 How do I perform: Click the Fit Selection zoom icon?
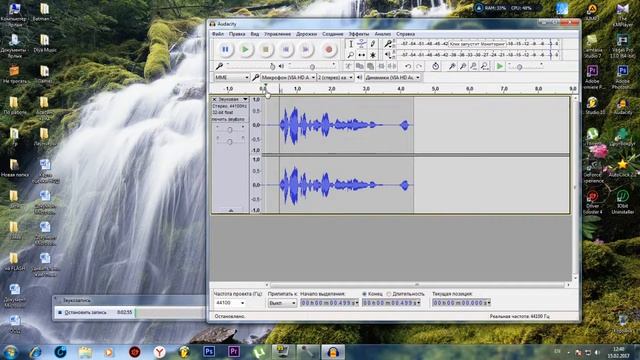point(473,66)
